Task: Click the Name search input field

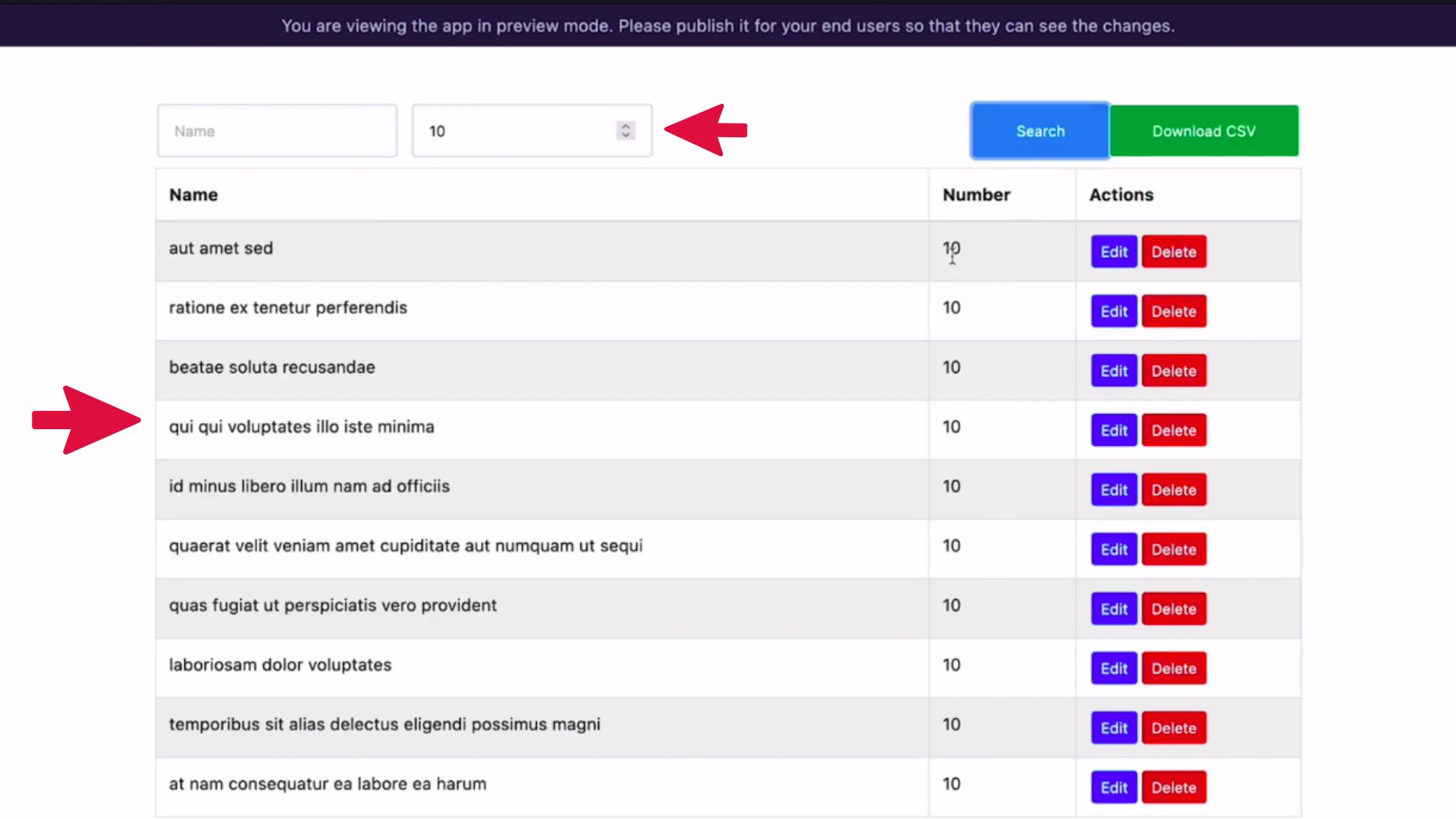Action: pos(277,130)
